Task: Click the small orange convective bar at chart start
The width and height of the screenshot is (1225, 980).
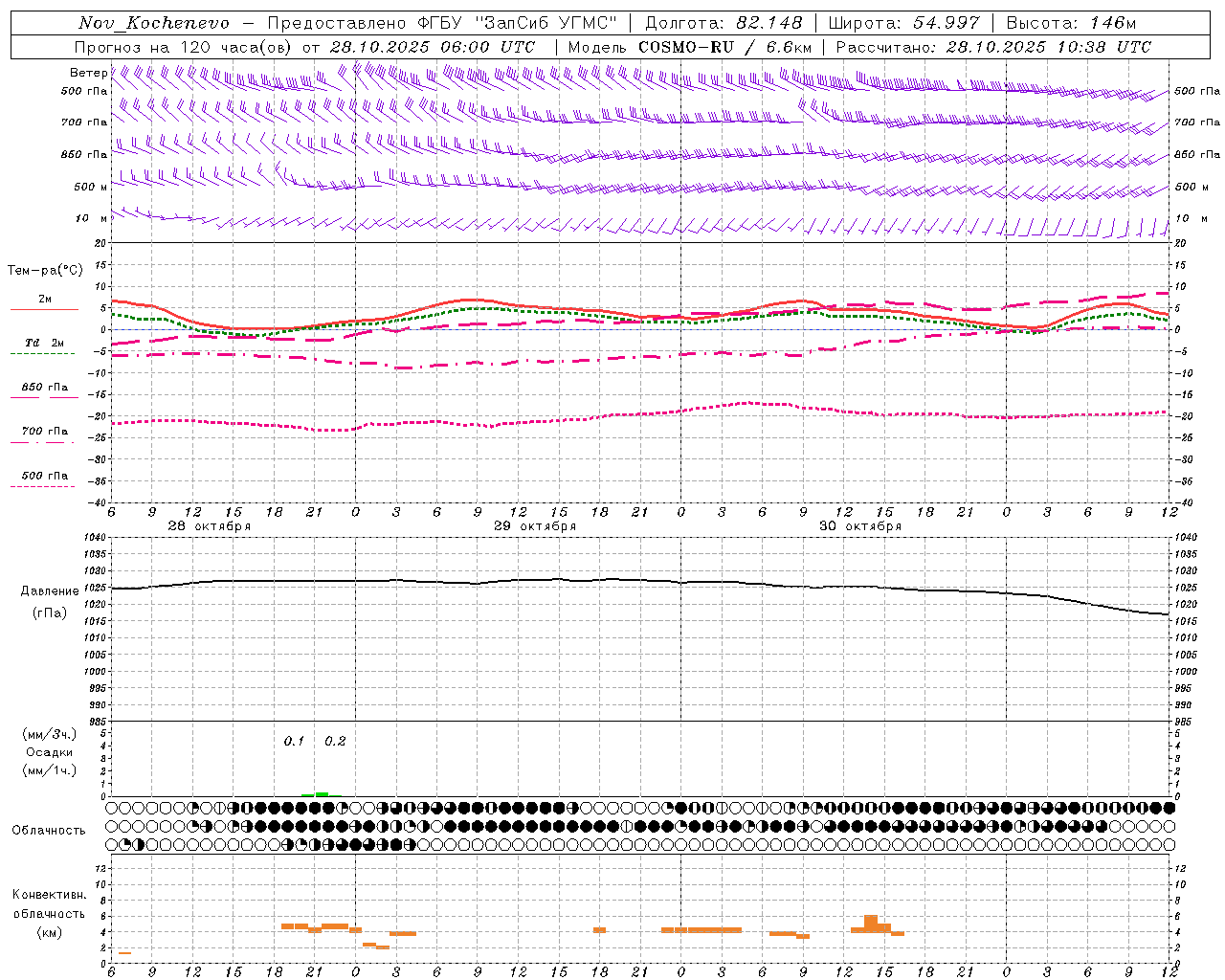Action: [x=124, y=953]
